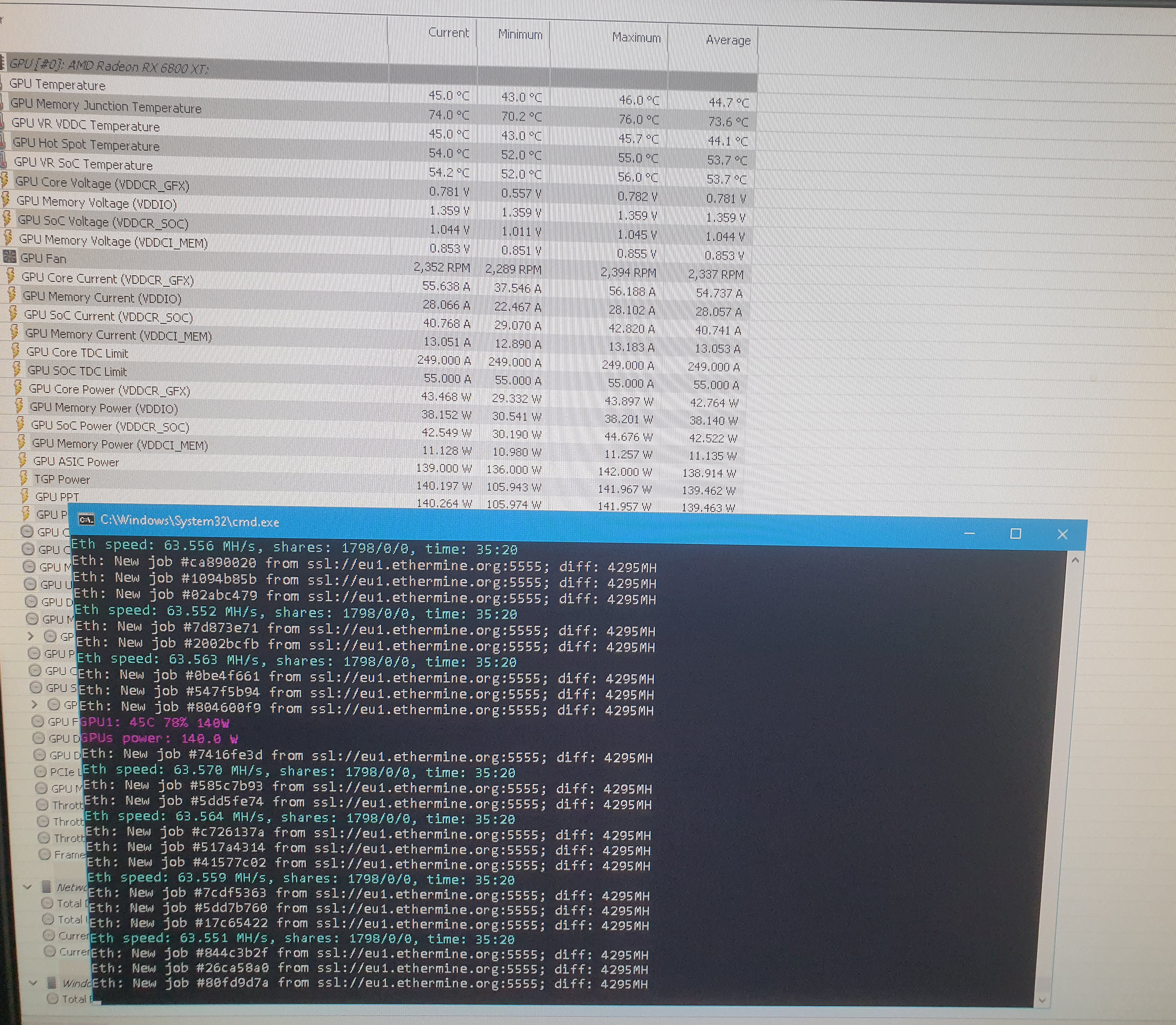Image resolution: width=1176 pixels, height=1025 pixels.
Task: Click the lightning icon beside TGP Power
Action: click(x=23, y=478)
